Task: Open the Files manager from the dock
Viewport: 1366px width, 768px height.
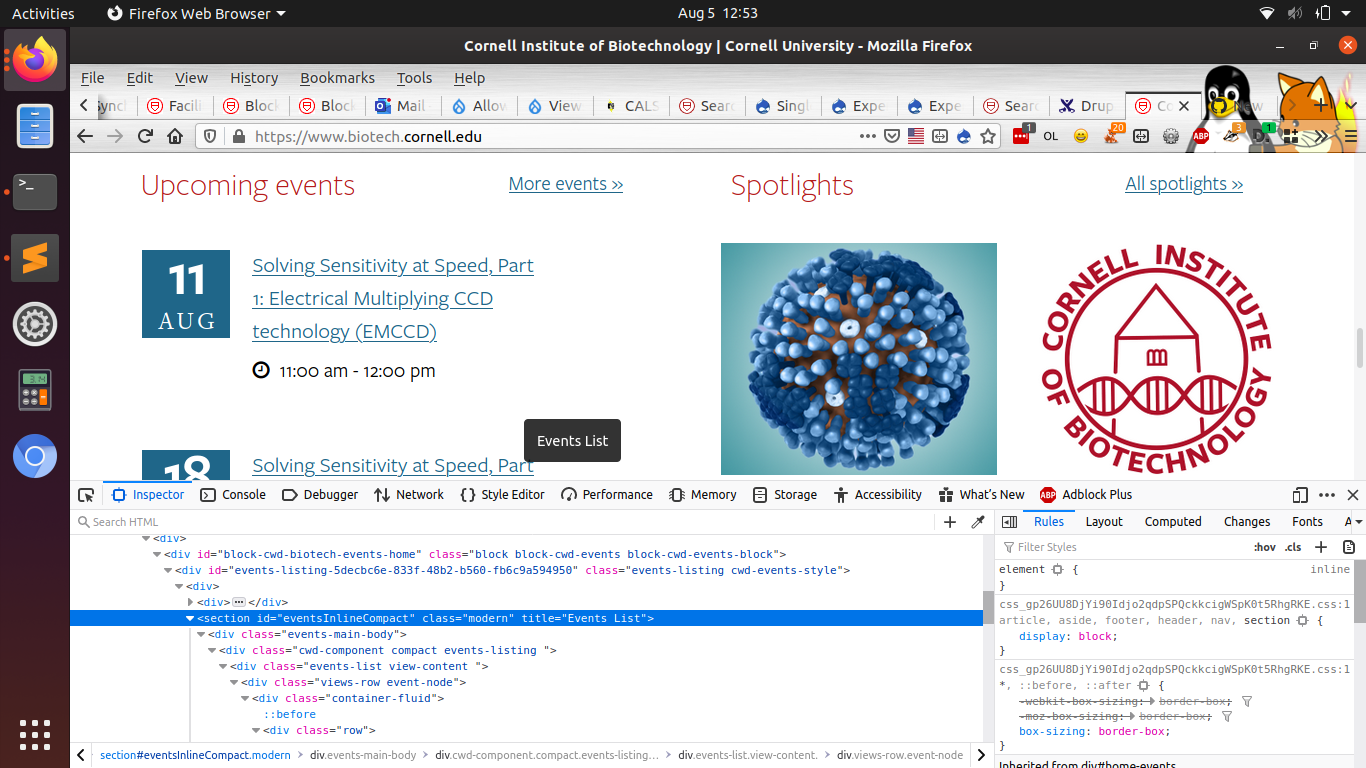Action: [x=35, y=126]
